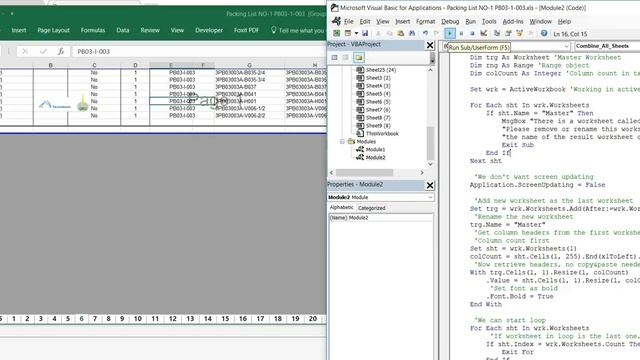Edit the (Name) Module2 property field
Viewport: 640px width, 360px height.
[x=380, y=218]
